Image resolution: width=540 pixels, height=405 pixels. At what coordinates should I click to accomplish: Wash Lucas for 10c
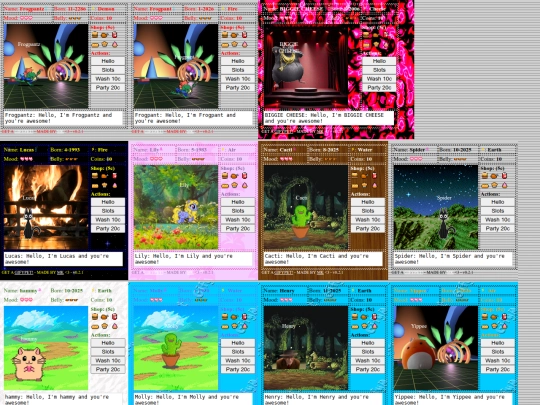point(108,220)
